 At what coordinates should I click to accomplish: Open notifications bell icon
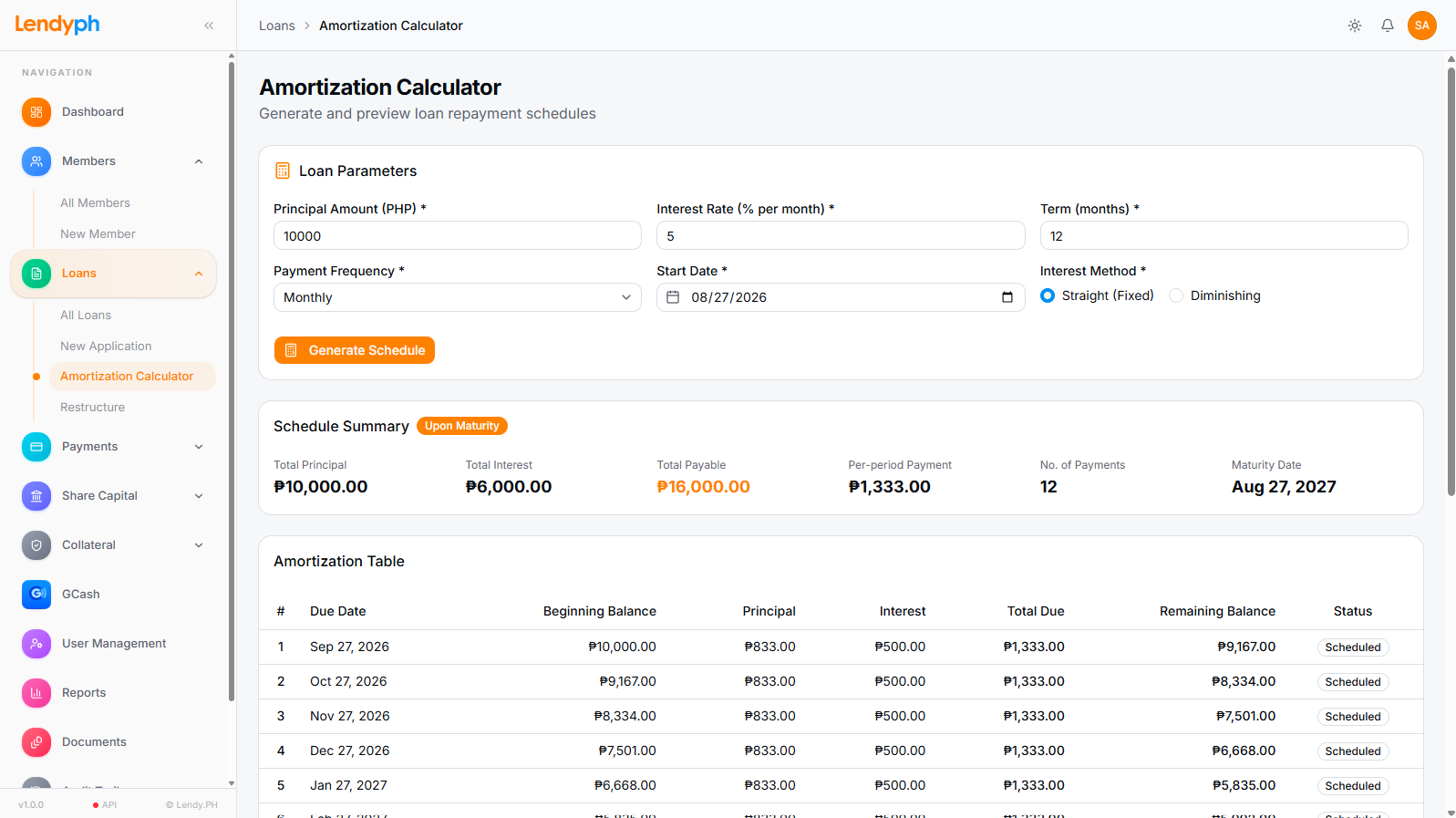(x=1388, y=26)
